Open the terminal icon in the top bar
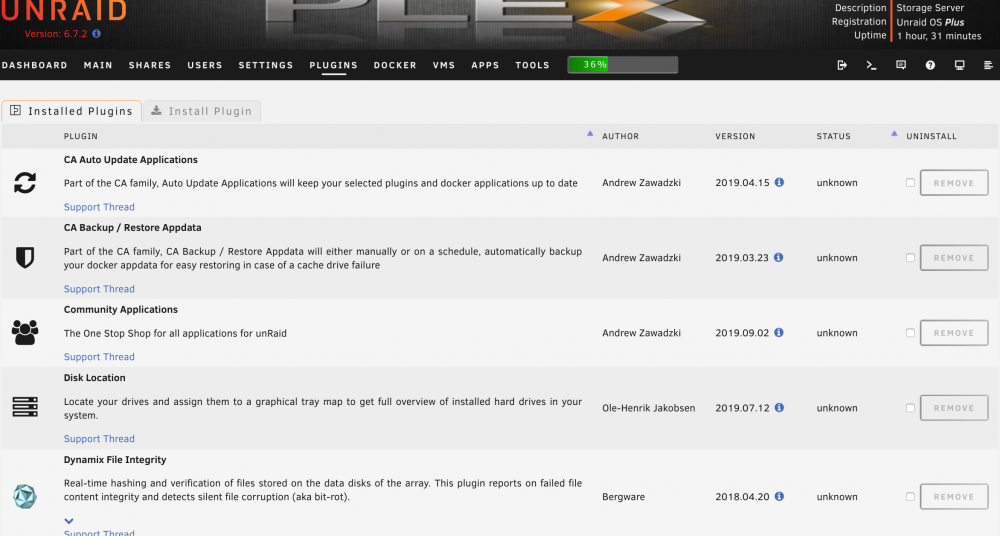1000x536 pixels. [871, 65]
